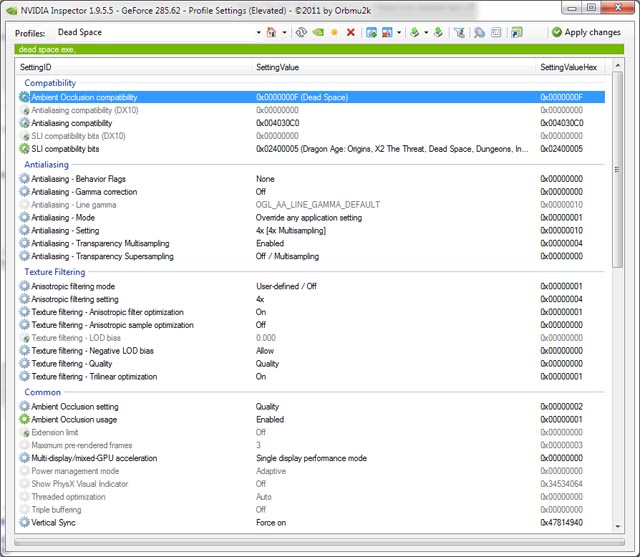Open the Profiles dropdown list arrow
Viewport: 640px width, 557px height.
click(x=258, y=32)
